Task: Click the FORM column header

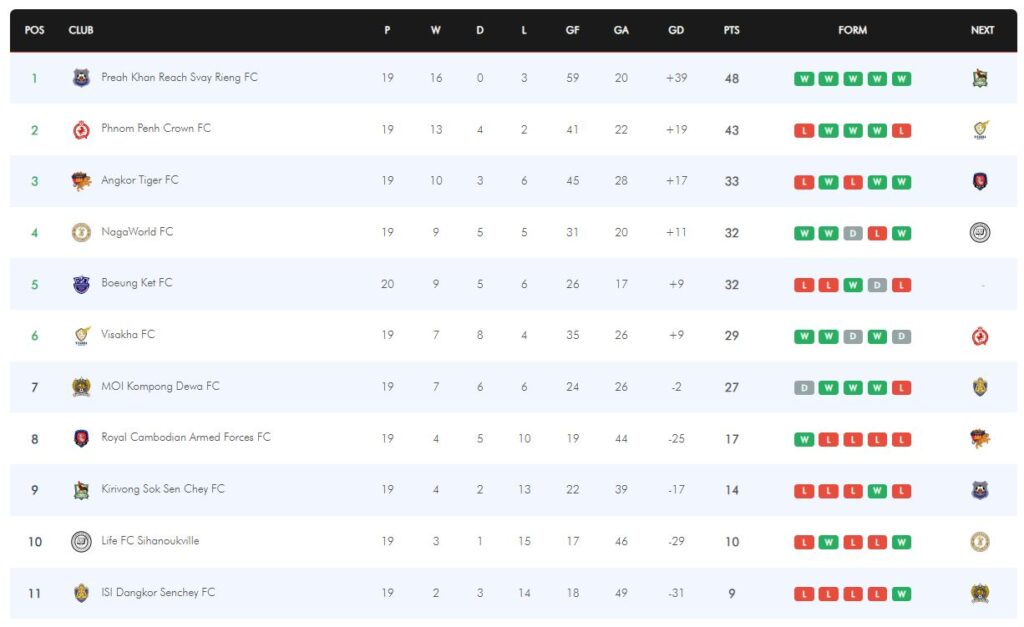Action: (x=852, y=30)
